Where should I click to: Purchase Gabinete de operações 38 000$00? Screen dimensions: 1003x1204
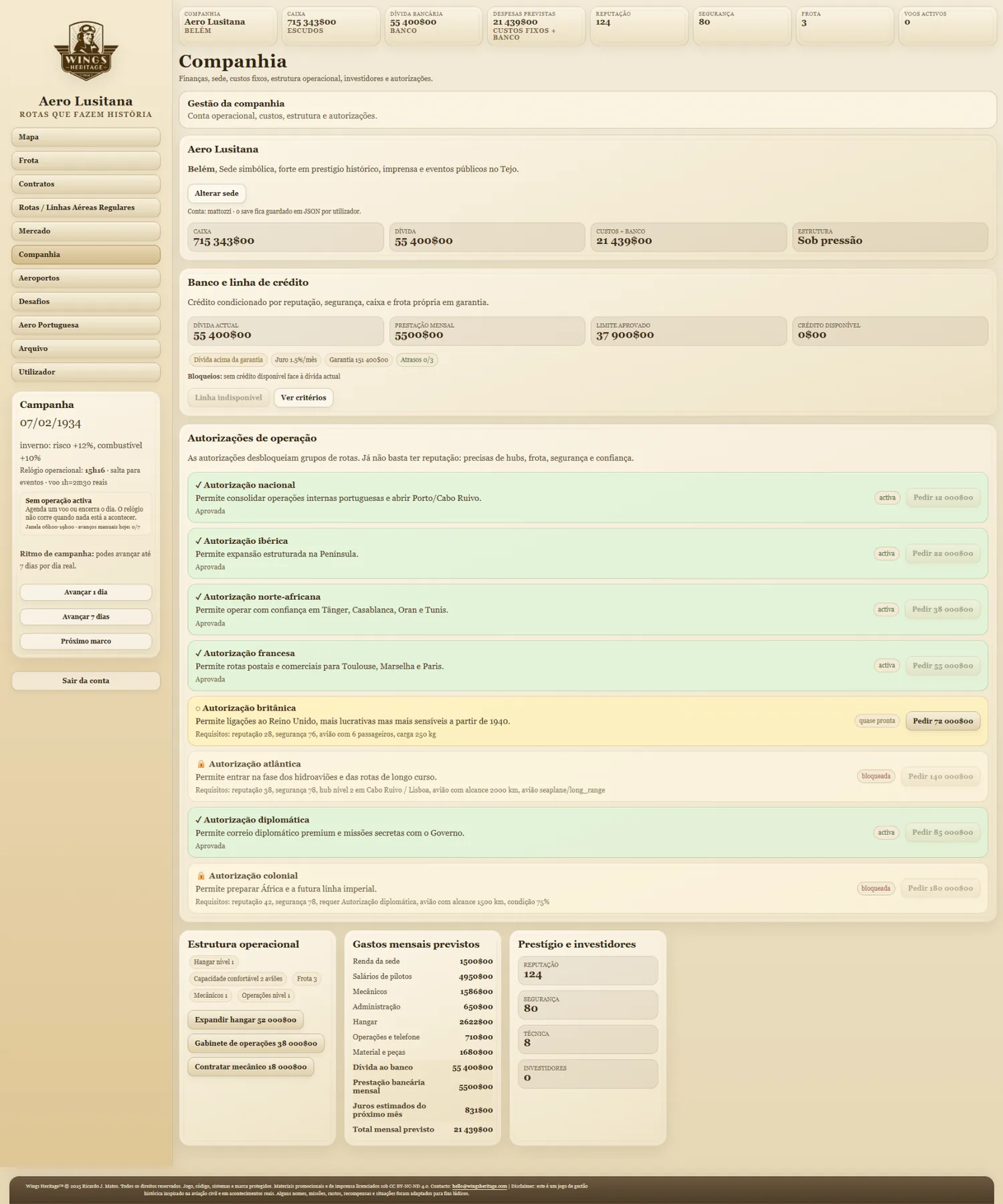256,1043
